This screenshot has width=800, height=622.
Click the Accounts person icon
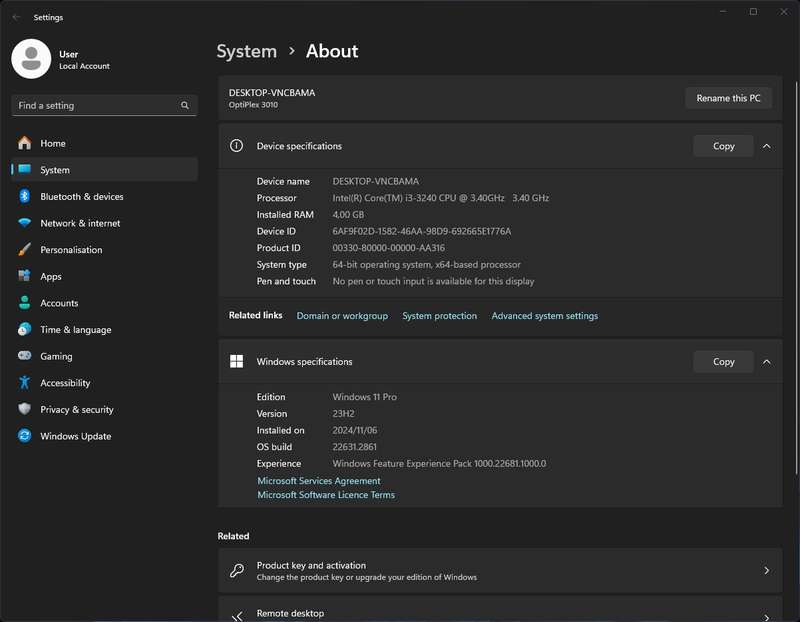[24, 303]
